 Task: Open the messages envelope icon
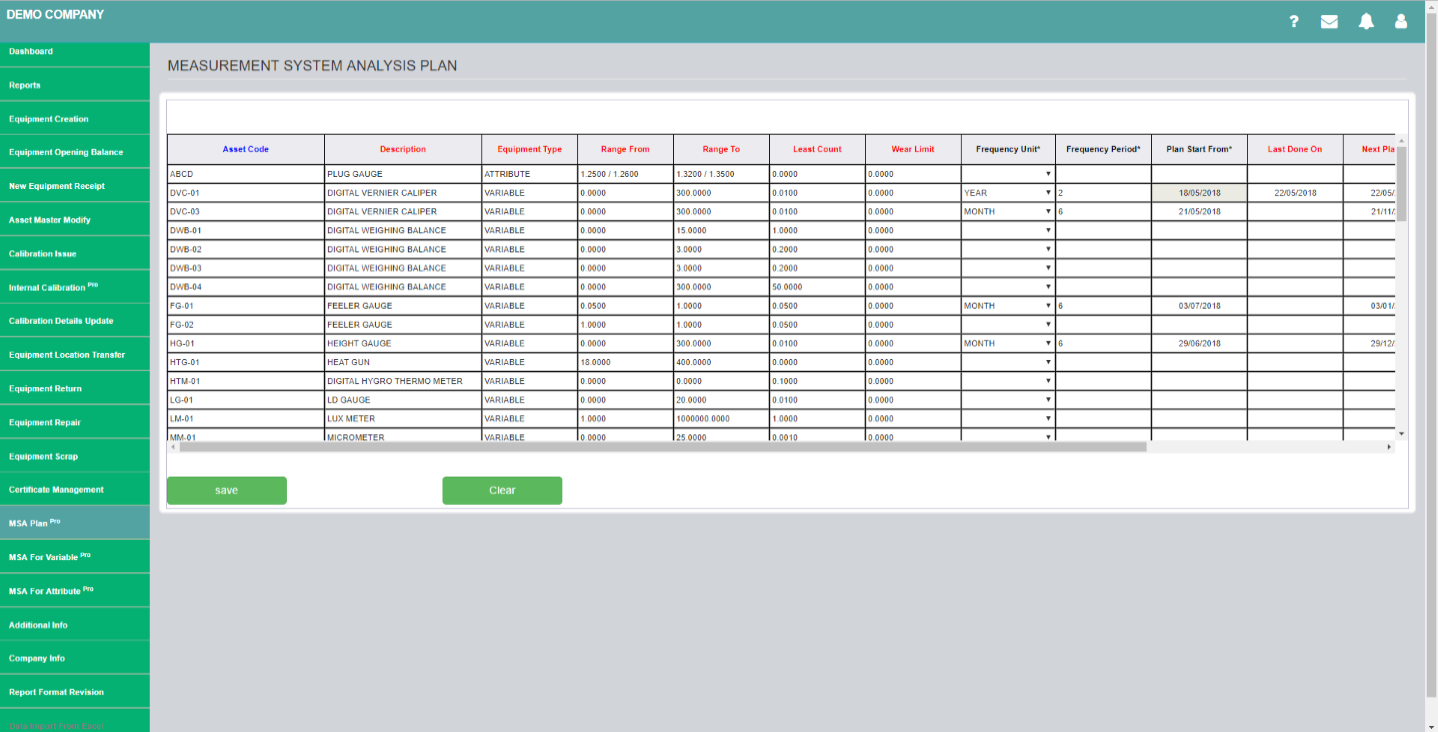[1329, 21]
